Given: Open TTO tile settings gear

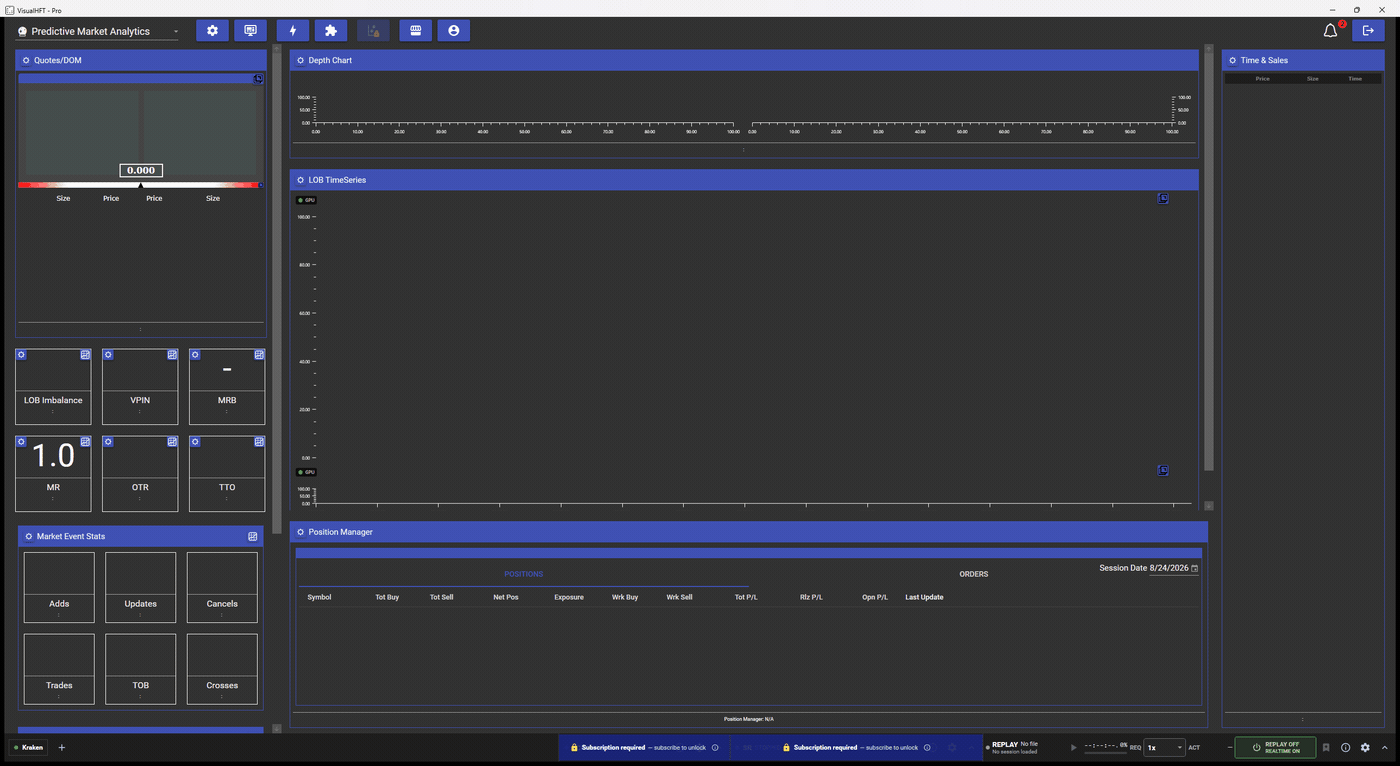Looking at the screenshot, I should [195, 441].
